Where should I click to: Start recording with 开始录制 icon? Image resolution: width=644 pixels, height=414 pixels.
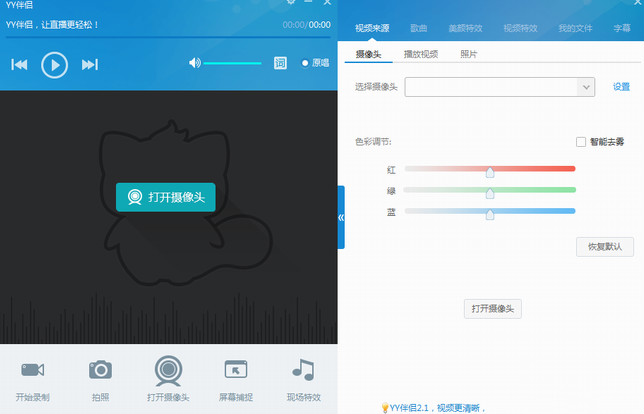click(32, 379)
